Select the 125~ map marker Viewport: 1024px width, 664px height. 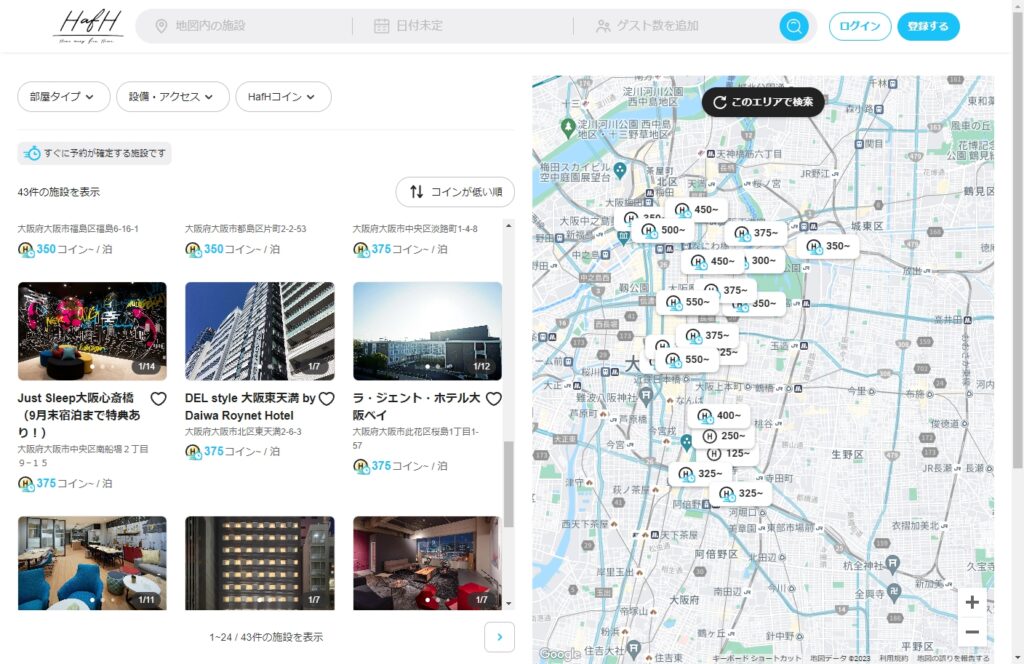click(730, 453)
